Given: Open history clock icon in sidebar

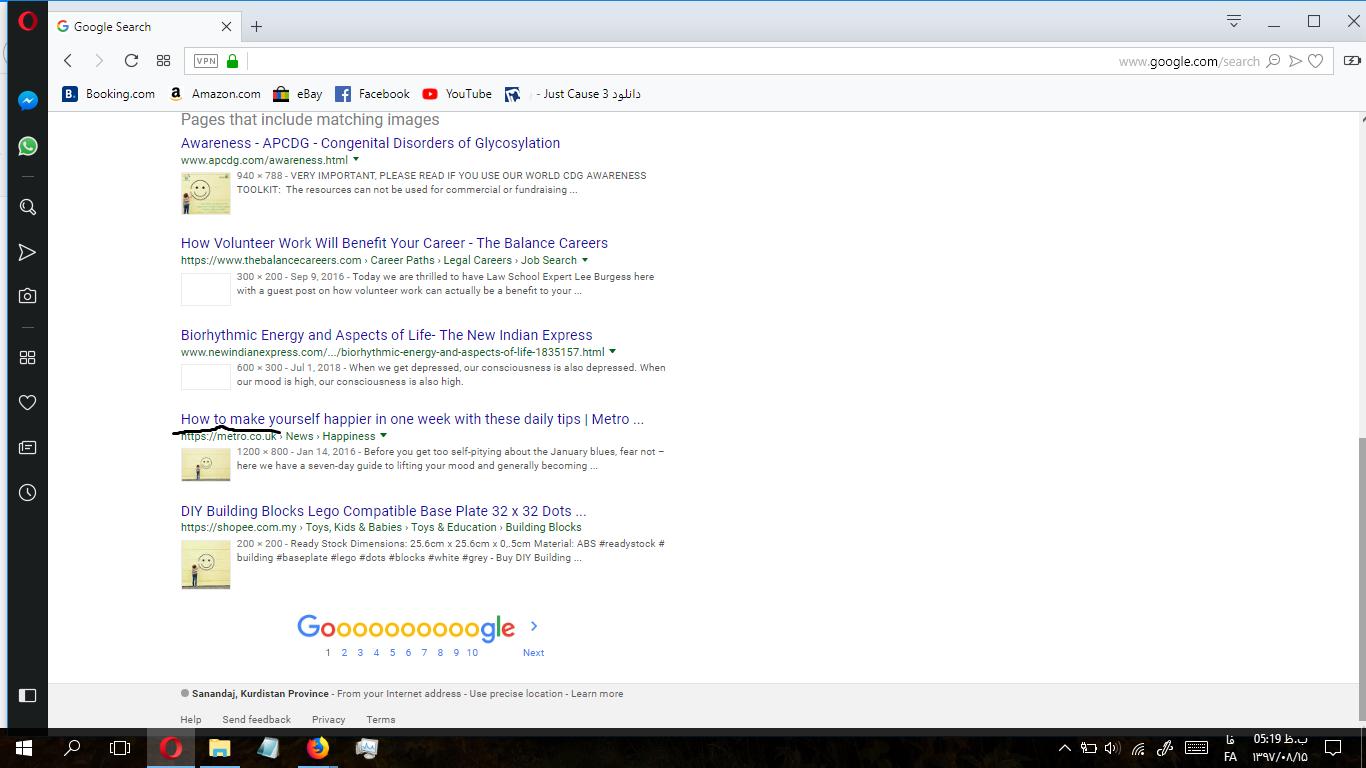Looking at the screenshot, I should (x=28, y=492).
